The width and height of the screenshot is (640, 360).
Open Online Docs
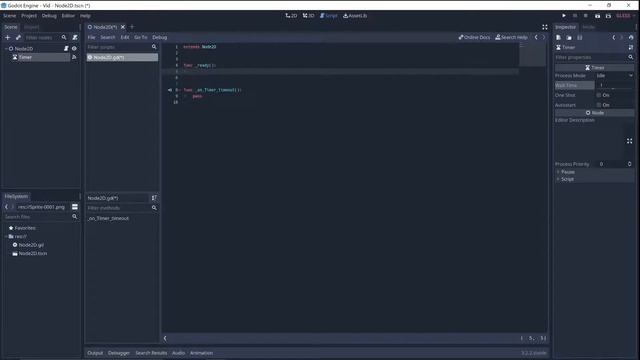click(x=474, y=37)
